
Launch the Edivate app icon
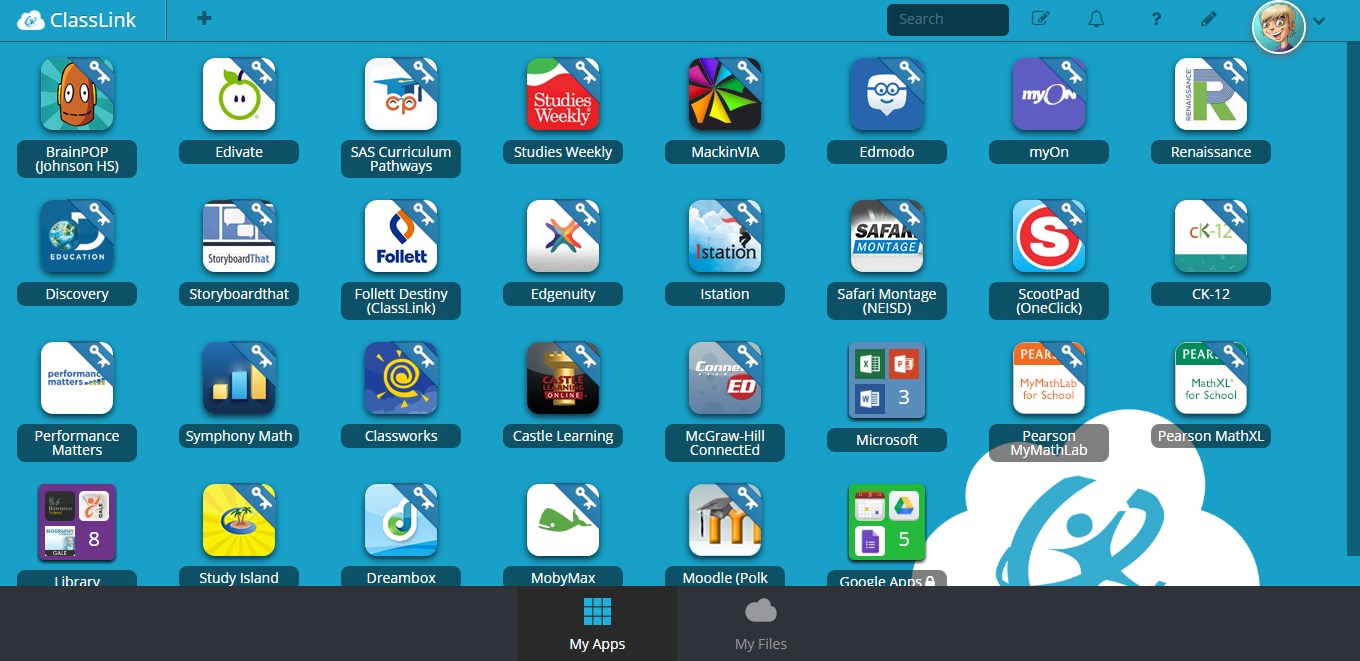click(x=239, y=94)
